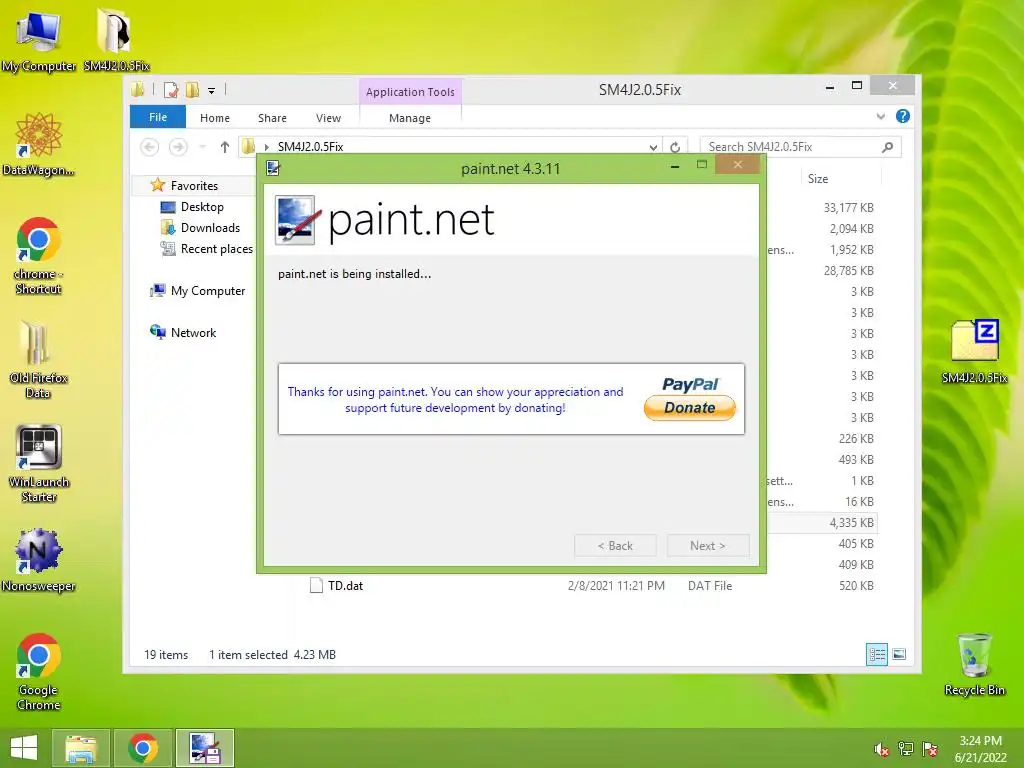This screenshot has height=768, width=1024.
Task: Switch to Share ribbon tab
Action: click(x=272, y=118)
